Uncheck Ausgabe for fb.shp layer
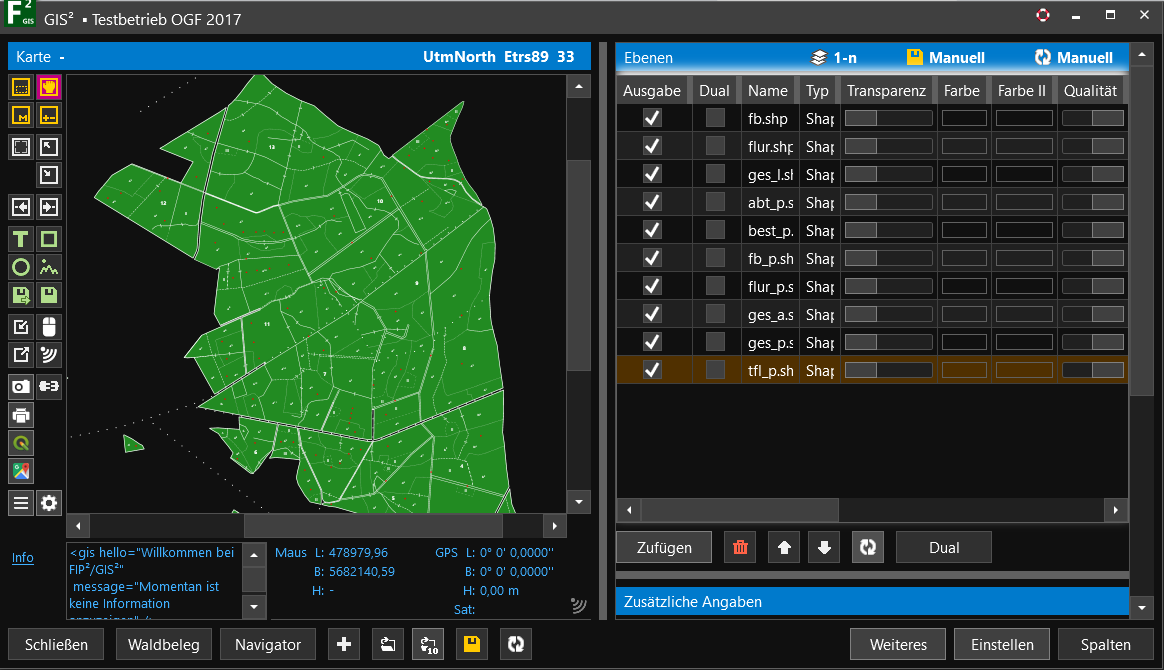Image resolution: width=1164 pixels, height=670 pixels. [x=652, y=118]
